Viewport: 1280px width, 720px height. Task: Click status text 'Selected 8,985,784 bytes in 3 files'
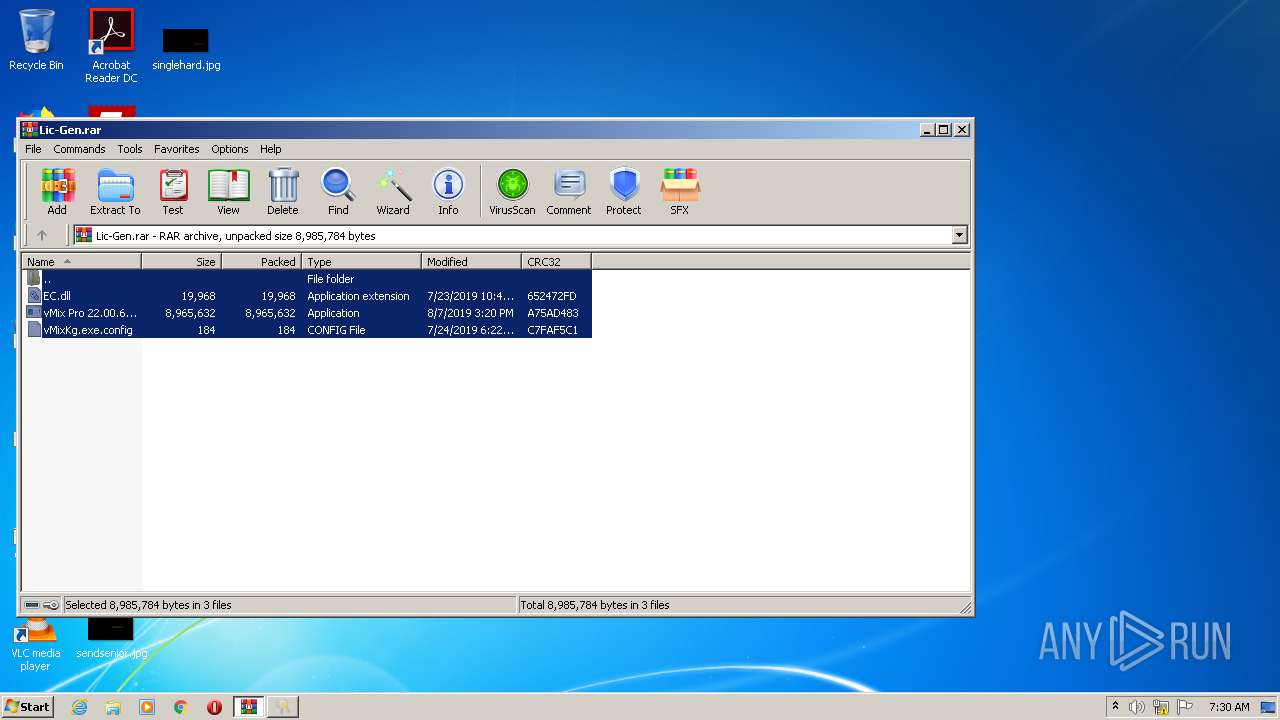tap(148, 605)
